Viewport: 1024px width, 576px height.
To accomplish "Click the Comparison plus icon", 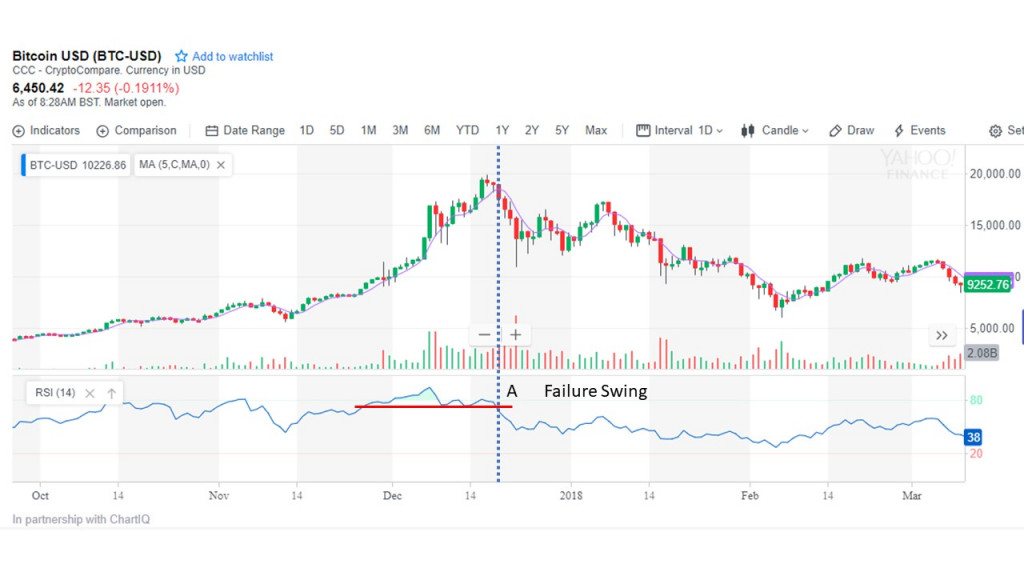I will [x=103, y=131].
